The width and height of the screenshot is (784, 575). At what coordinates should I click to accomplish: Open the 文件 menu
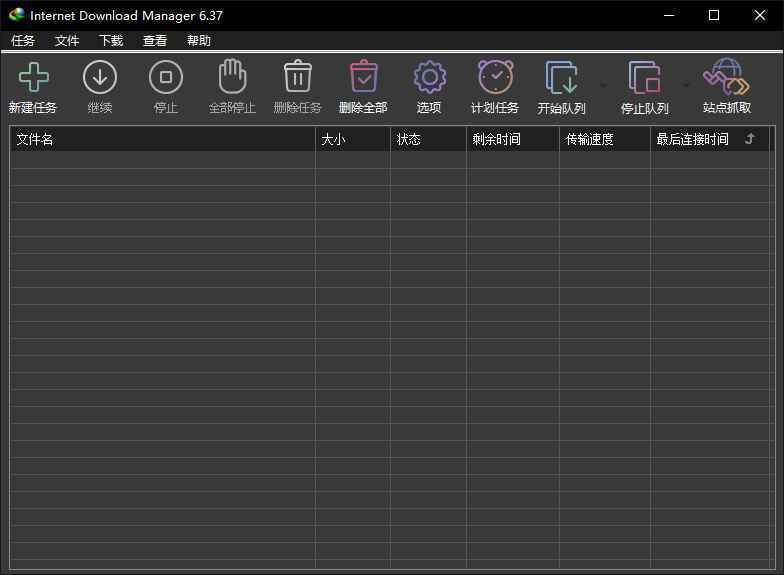pyautogui.click(x=67, y=40)
